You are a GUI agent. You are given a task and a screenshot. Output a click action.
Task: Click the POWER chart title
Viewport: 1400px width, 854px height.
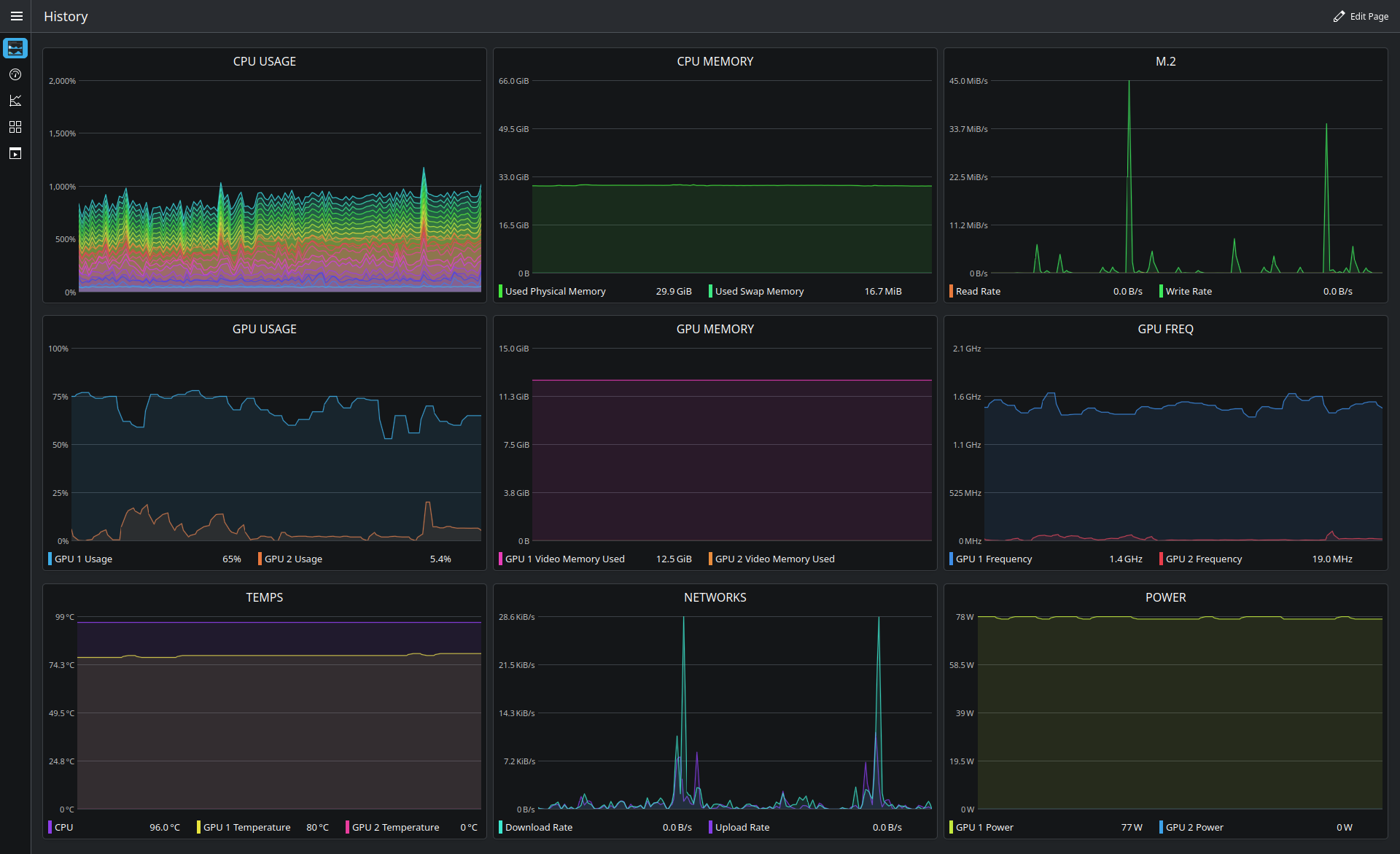pyautogui.click(x=1165, y=597)
